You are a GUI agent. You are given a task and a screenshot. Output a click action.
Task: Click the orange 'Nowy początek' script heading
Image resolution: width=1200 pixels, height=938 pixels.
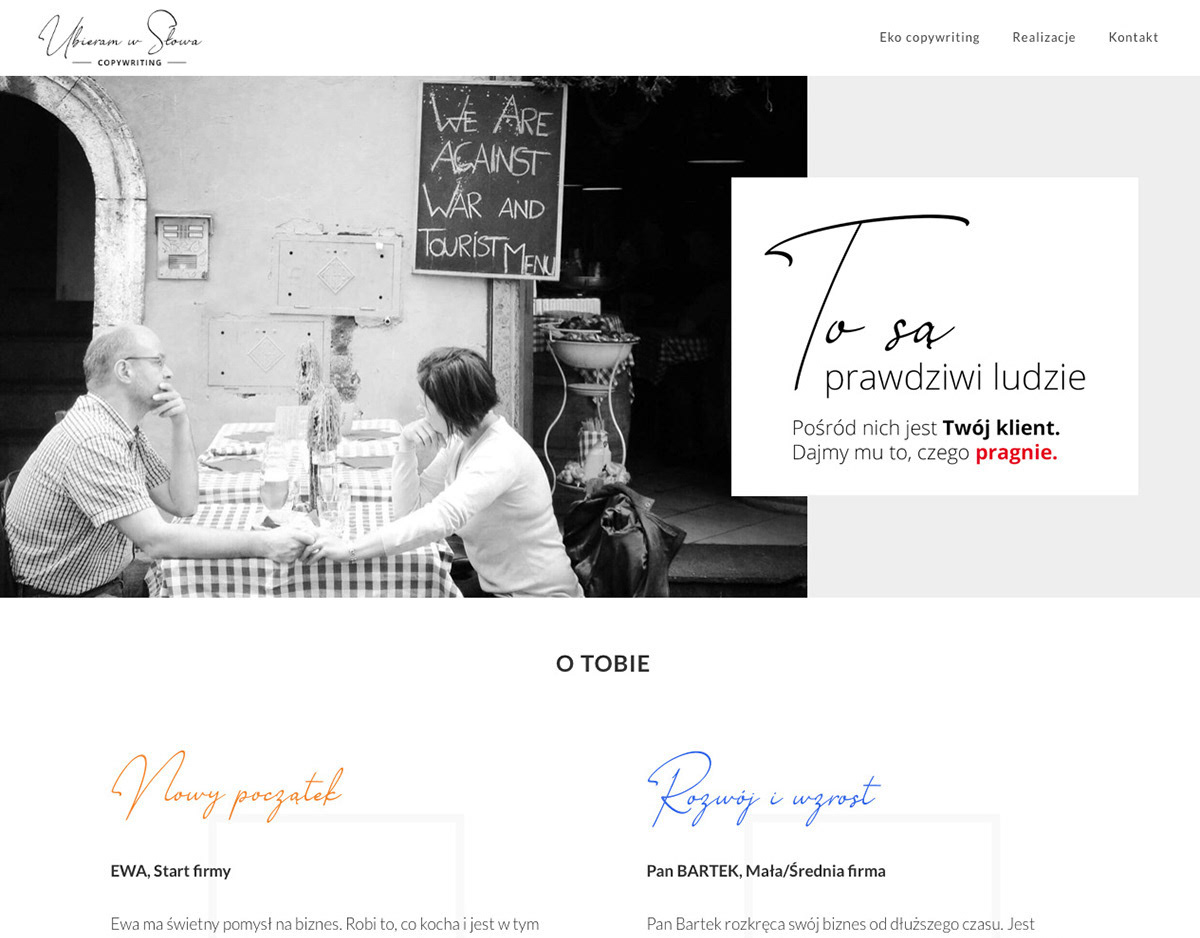pyautogui.click(x=227, y=786)
